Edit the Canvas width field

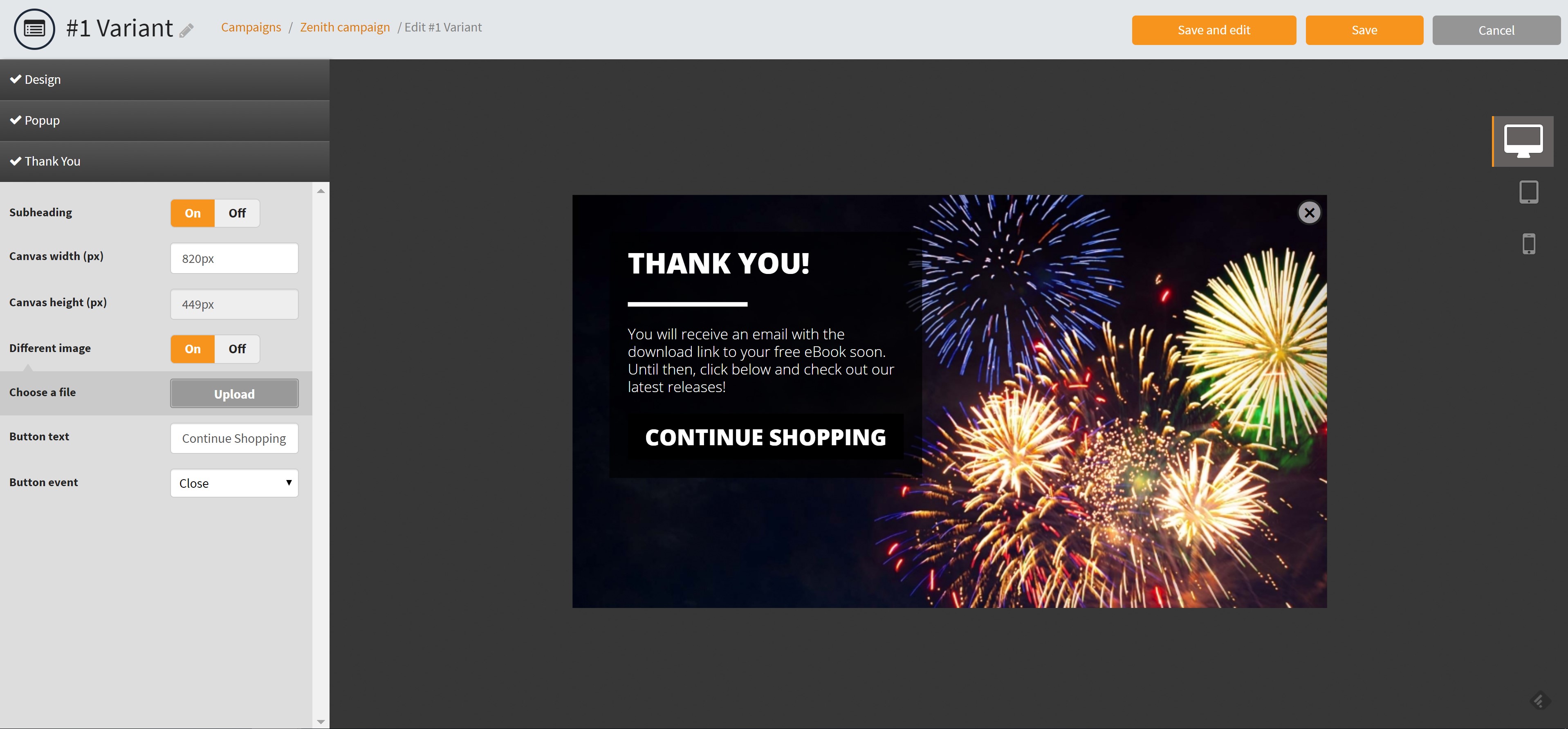click(x=234, y=258)
